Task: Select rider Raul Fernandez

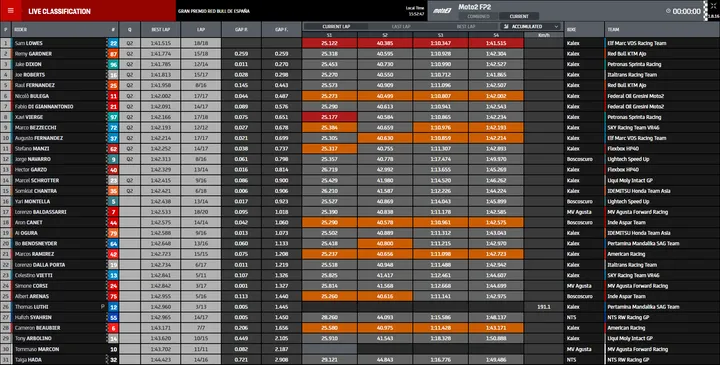Action: (x=34, y=85)
